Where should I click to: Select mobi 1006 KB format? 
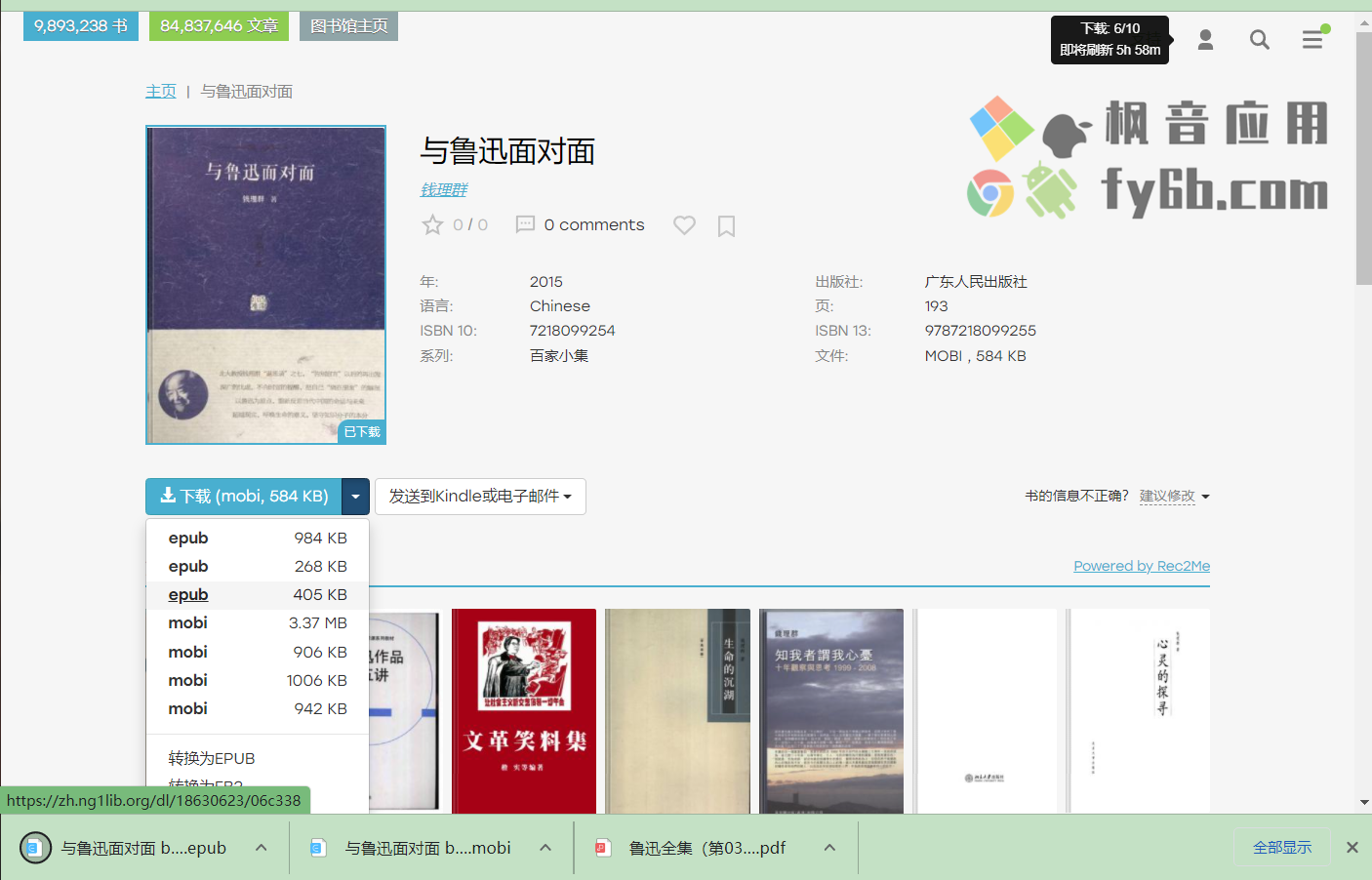[258, 681]
